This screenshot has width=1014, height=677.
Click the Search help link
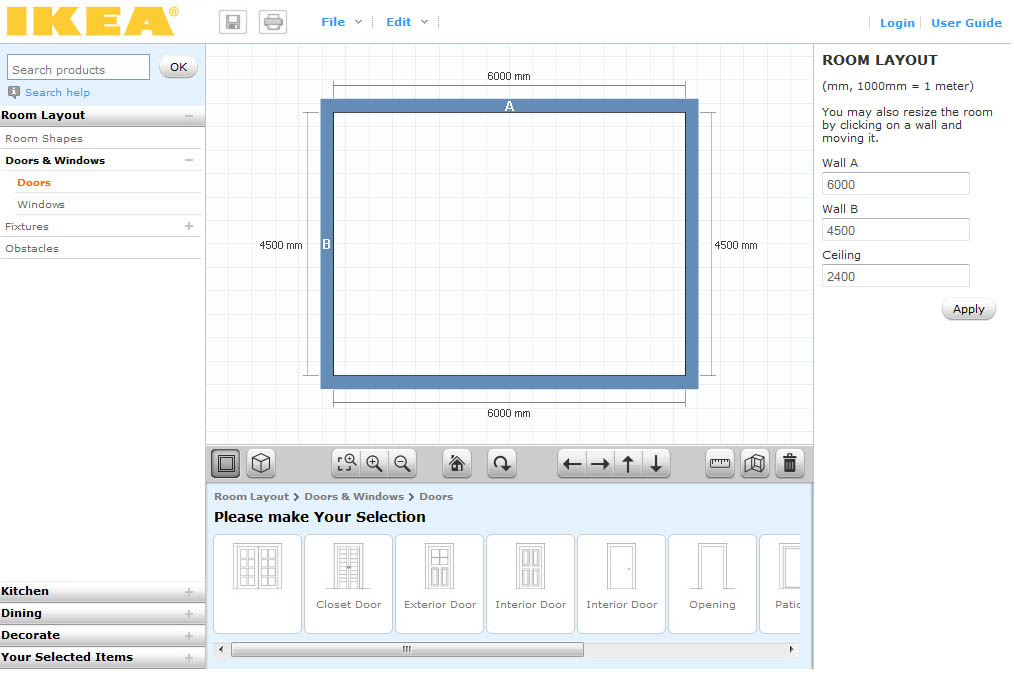(58, 92)
